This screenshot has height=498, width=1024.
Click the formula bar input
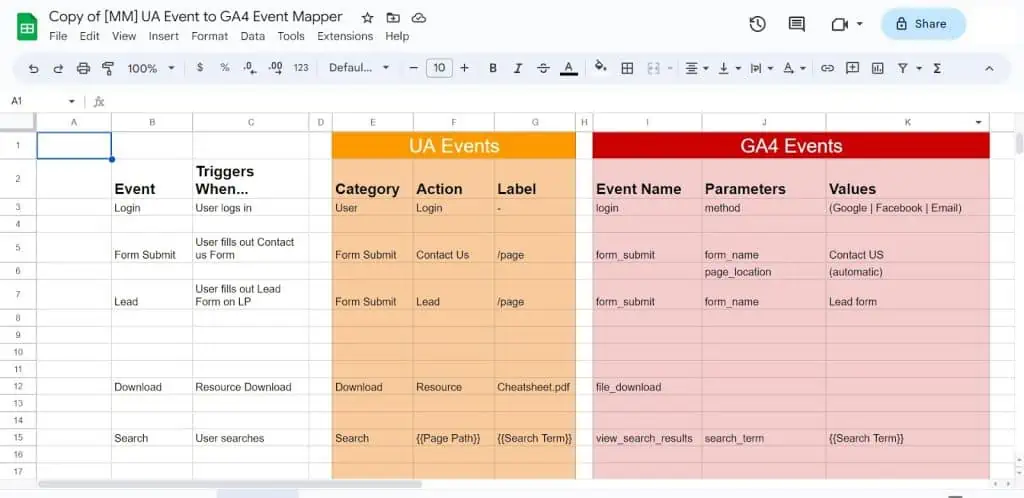point(562,101)
